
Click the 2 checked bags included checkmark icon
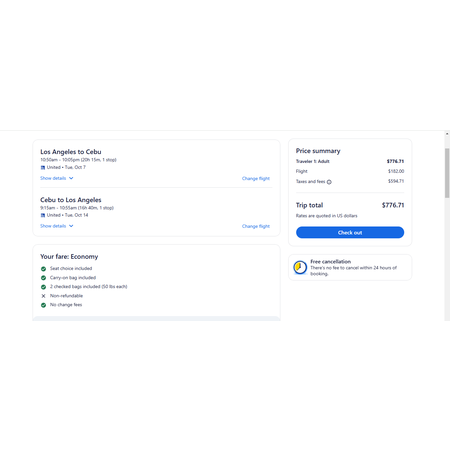(x=43, y=287)
